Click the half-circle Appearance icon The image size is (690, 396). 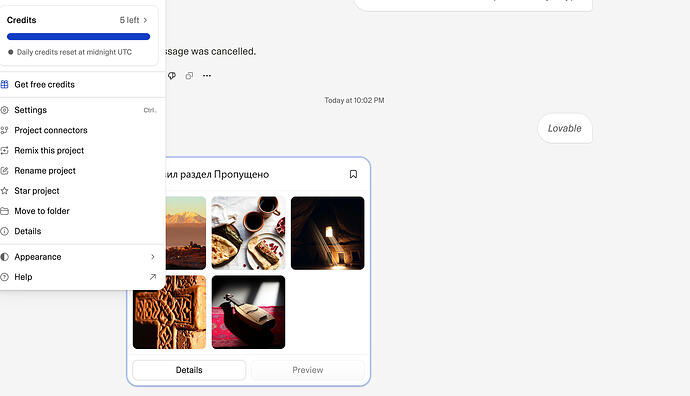pos(4,257)
